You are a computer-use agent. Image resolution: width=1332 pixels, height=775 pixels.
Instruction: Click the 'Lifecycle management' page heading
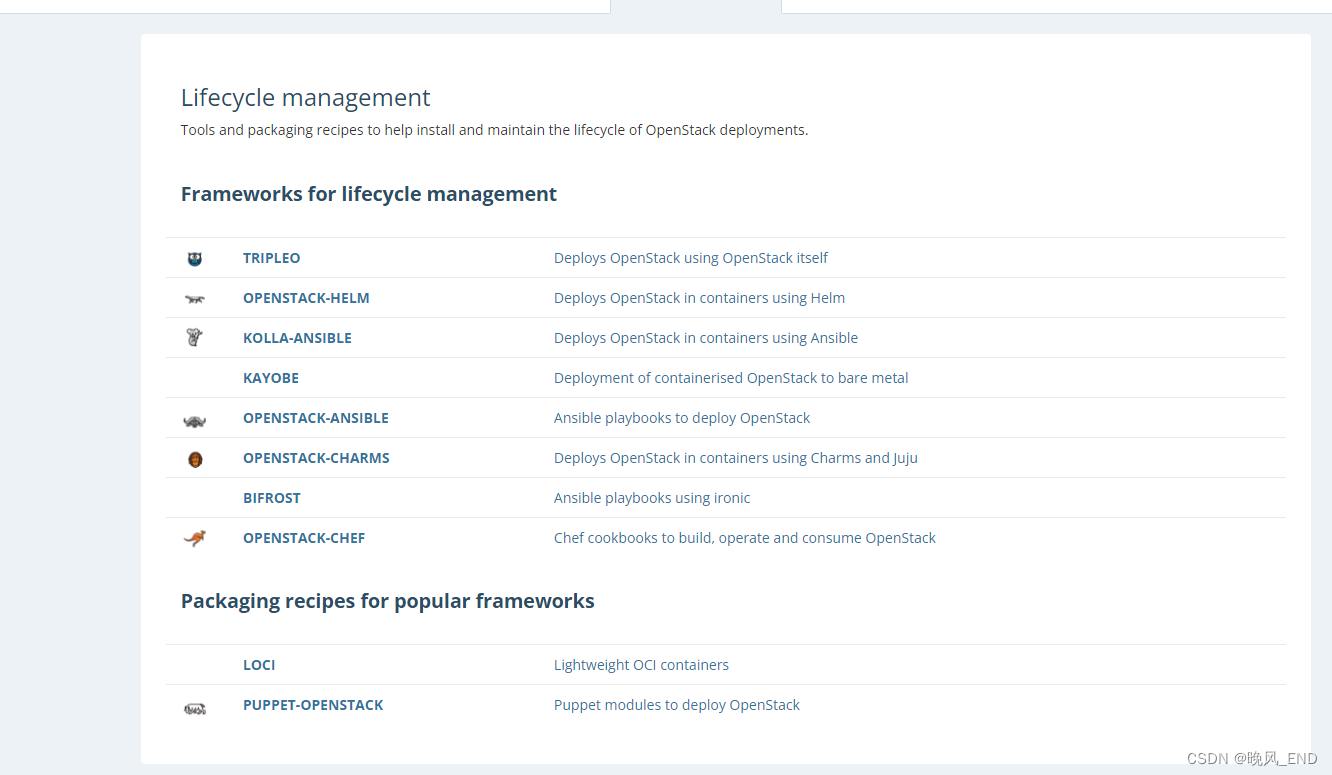305,97
